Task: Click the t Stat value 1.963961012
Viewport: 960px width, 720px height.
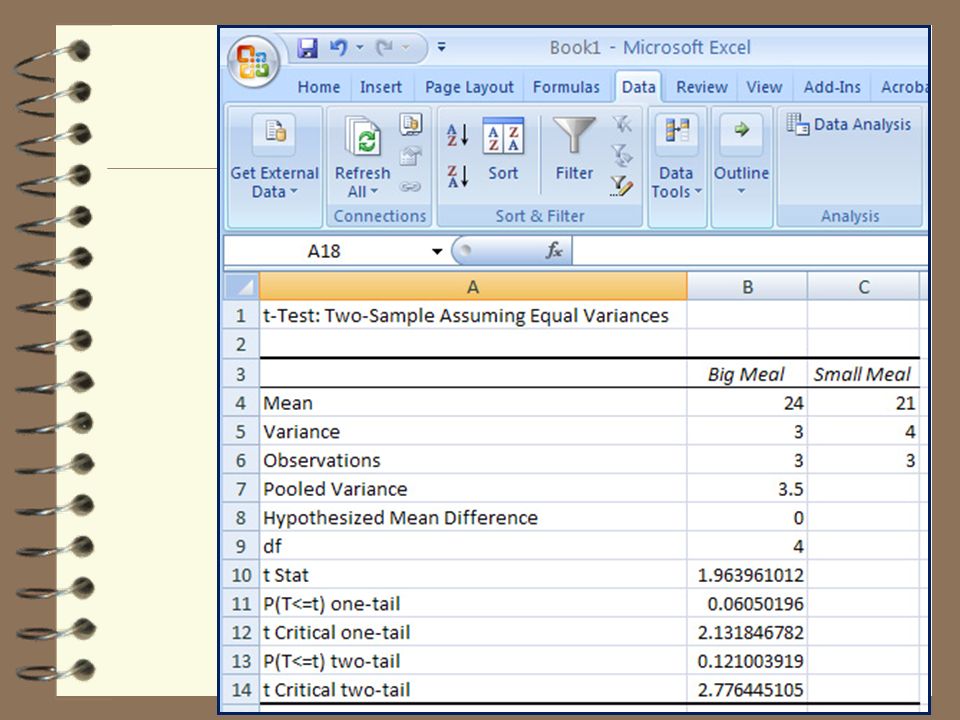Action: pyautogui.click(x=747, y=576)
